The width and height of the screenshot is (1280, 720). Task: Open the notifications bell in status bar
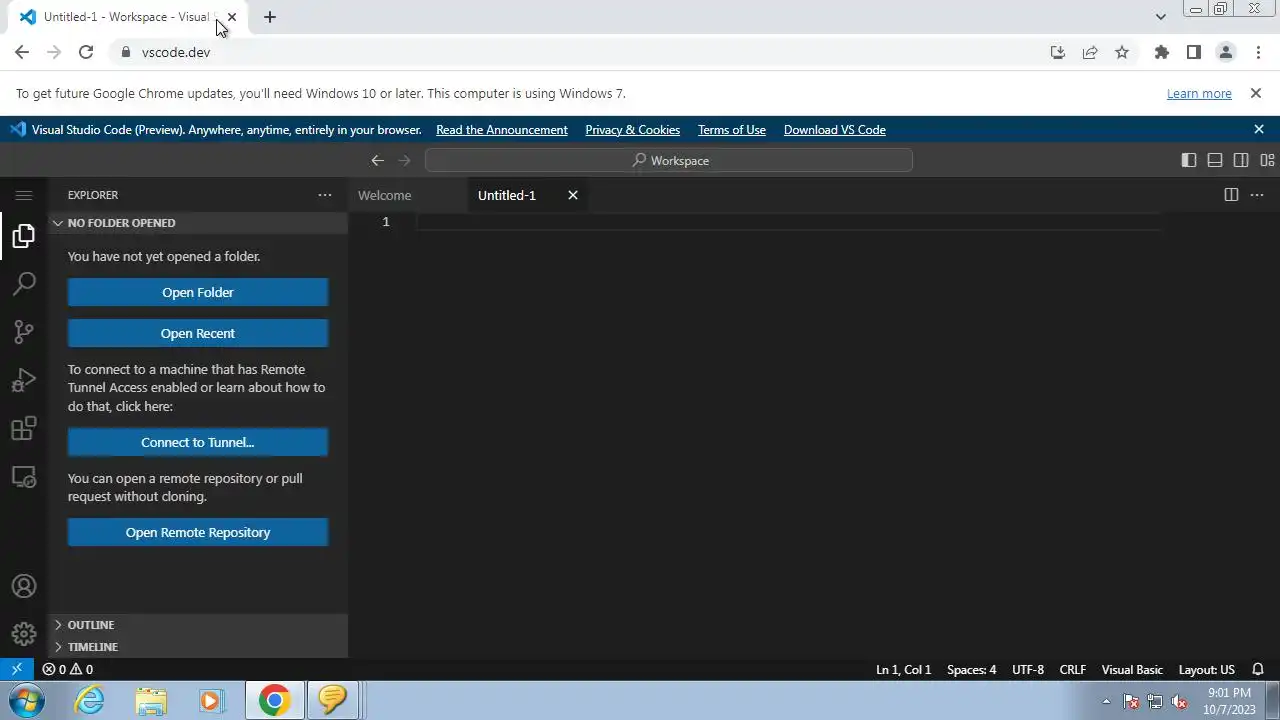(x=1258, y=669)
